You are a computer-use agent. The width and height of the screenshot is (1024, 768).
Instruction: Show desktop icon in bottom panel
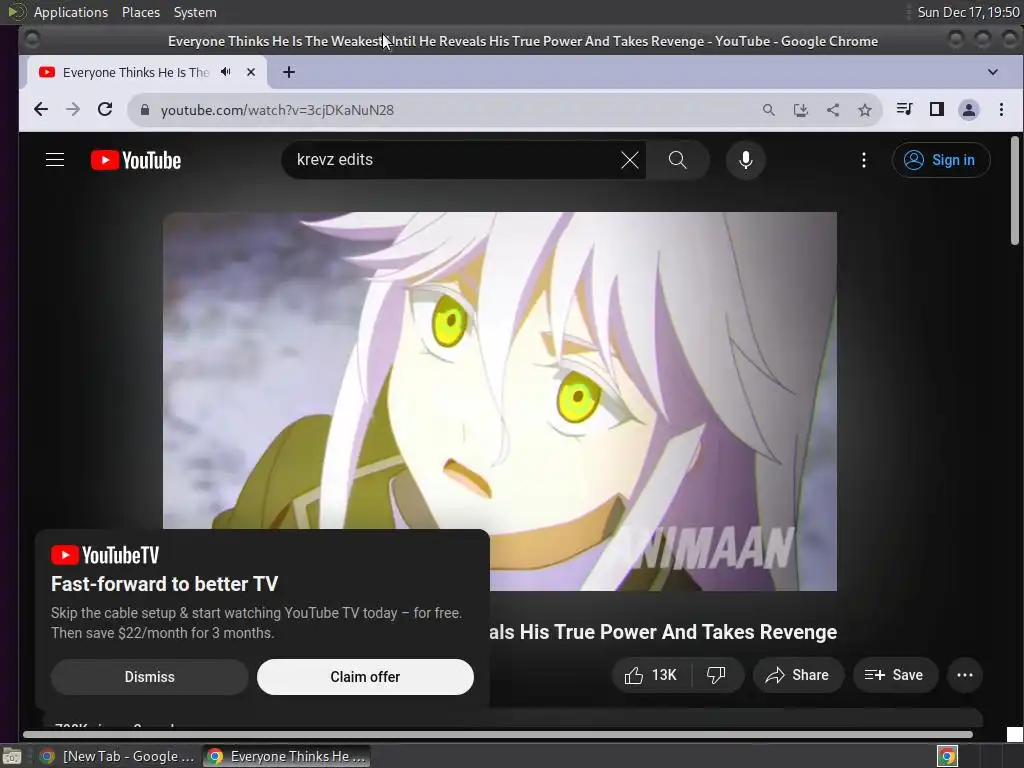[12, 756]
